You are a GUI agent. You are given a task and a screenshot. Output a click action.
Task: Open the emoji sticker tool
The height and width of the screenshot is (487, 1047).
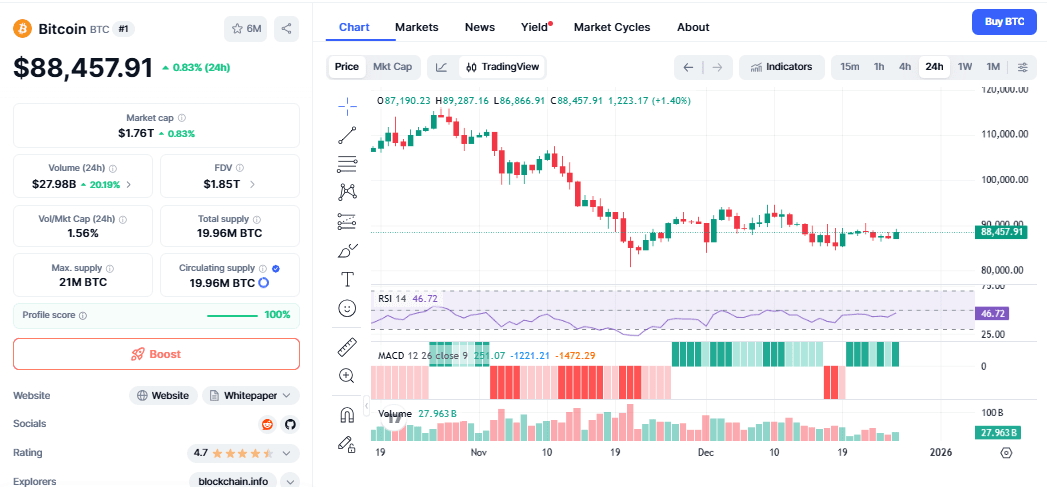click(347, 309)
